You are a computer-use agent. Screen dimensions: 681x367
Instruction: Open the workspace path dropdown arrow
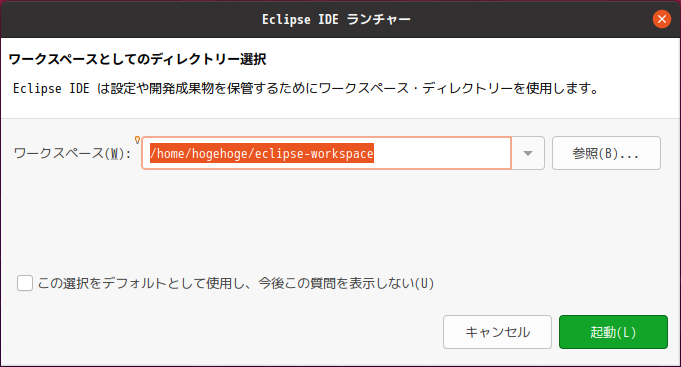(x=528, y=153)
